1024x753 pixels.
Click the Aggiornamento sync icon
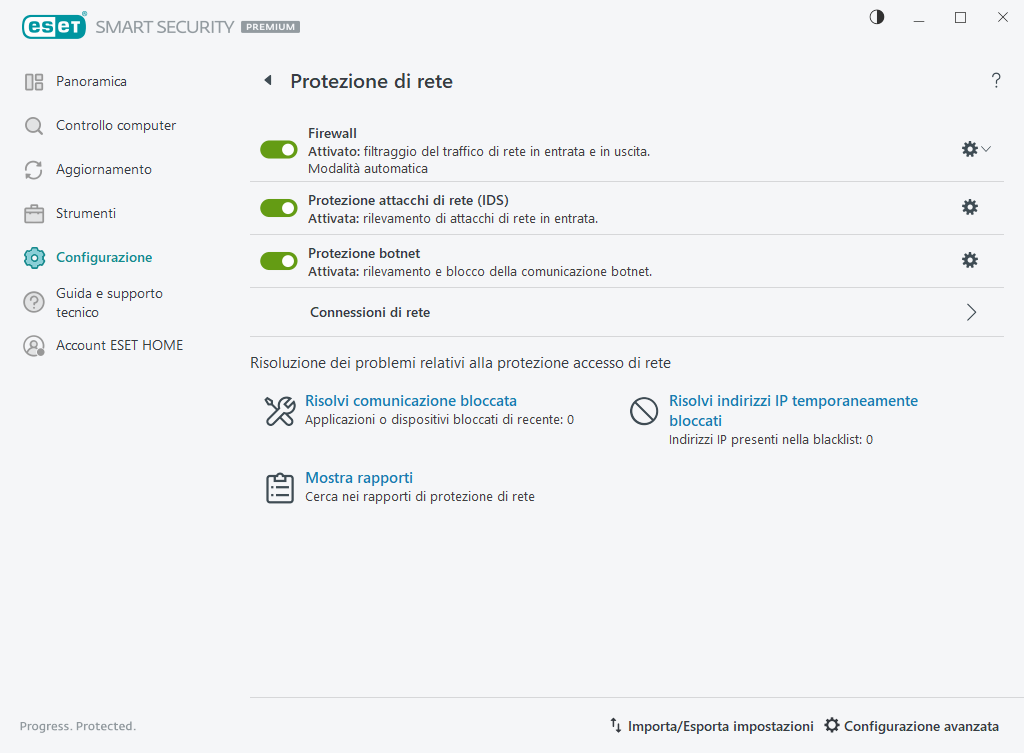point(33,169)
